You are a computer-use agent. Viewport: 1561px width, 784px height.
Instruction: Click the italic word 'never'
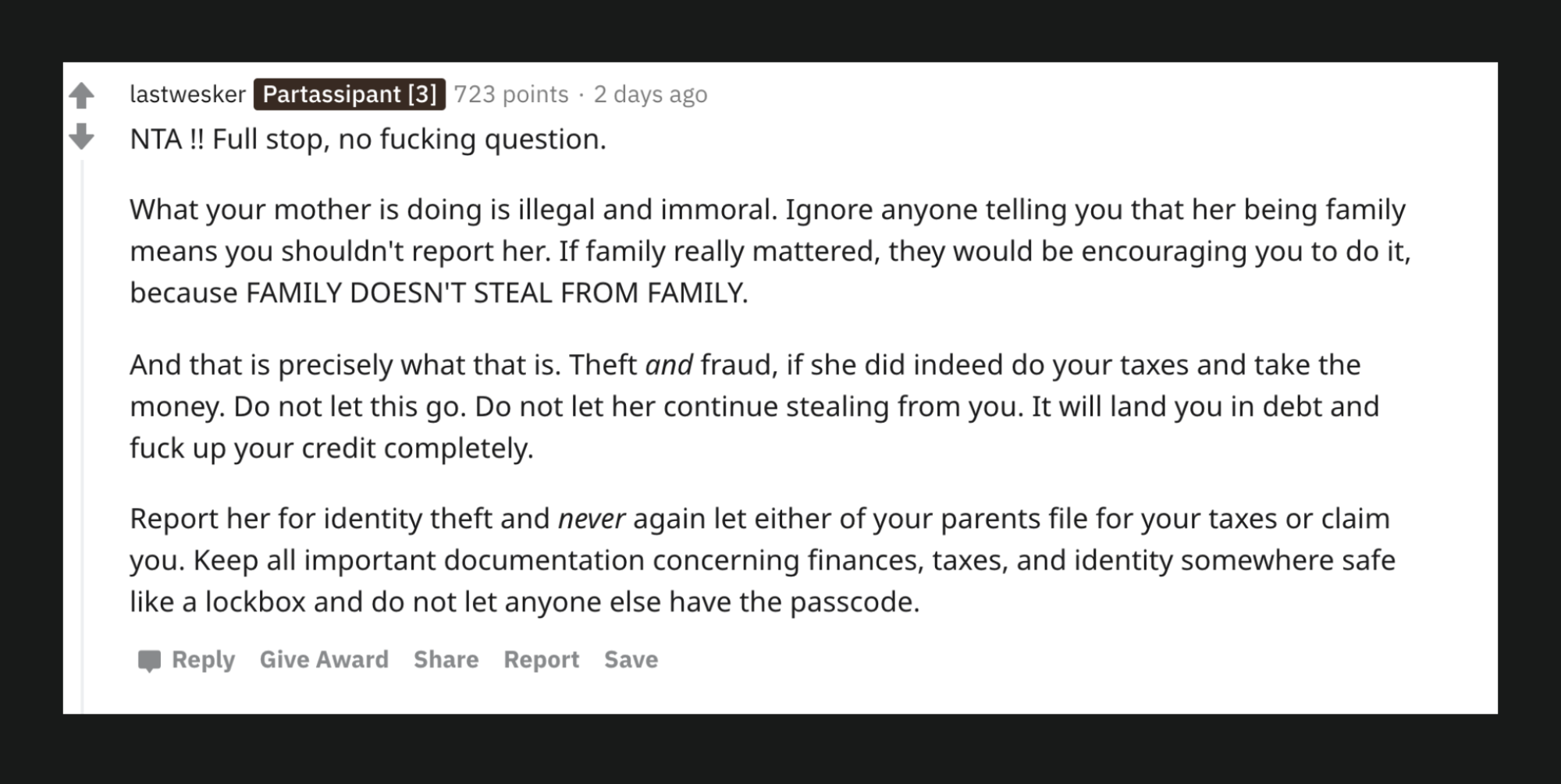coord(591,519)
